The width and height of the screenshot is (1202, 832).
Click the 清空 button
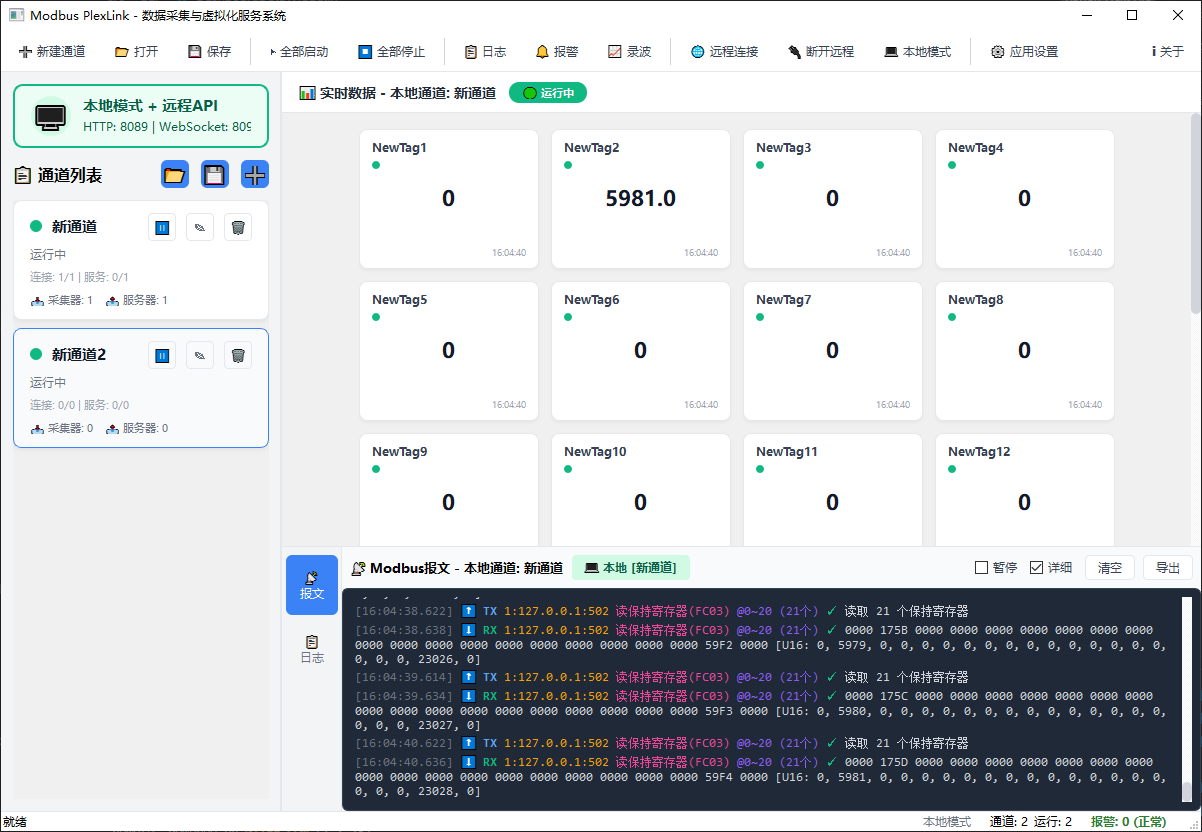[x=1110, y=567]
